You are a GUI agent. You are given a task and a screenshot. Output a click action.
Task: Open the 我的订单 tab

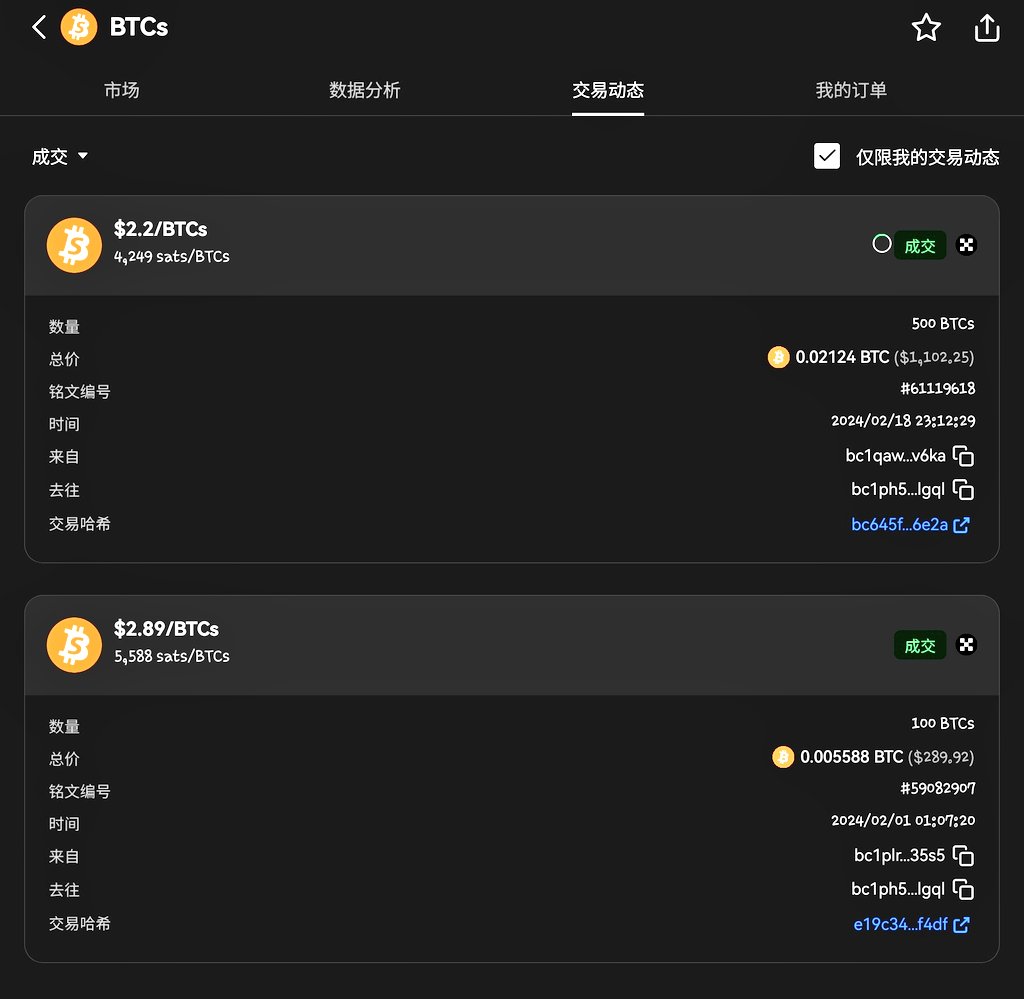[851, 90]
